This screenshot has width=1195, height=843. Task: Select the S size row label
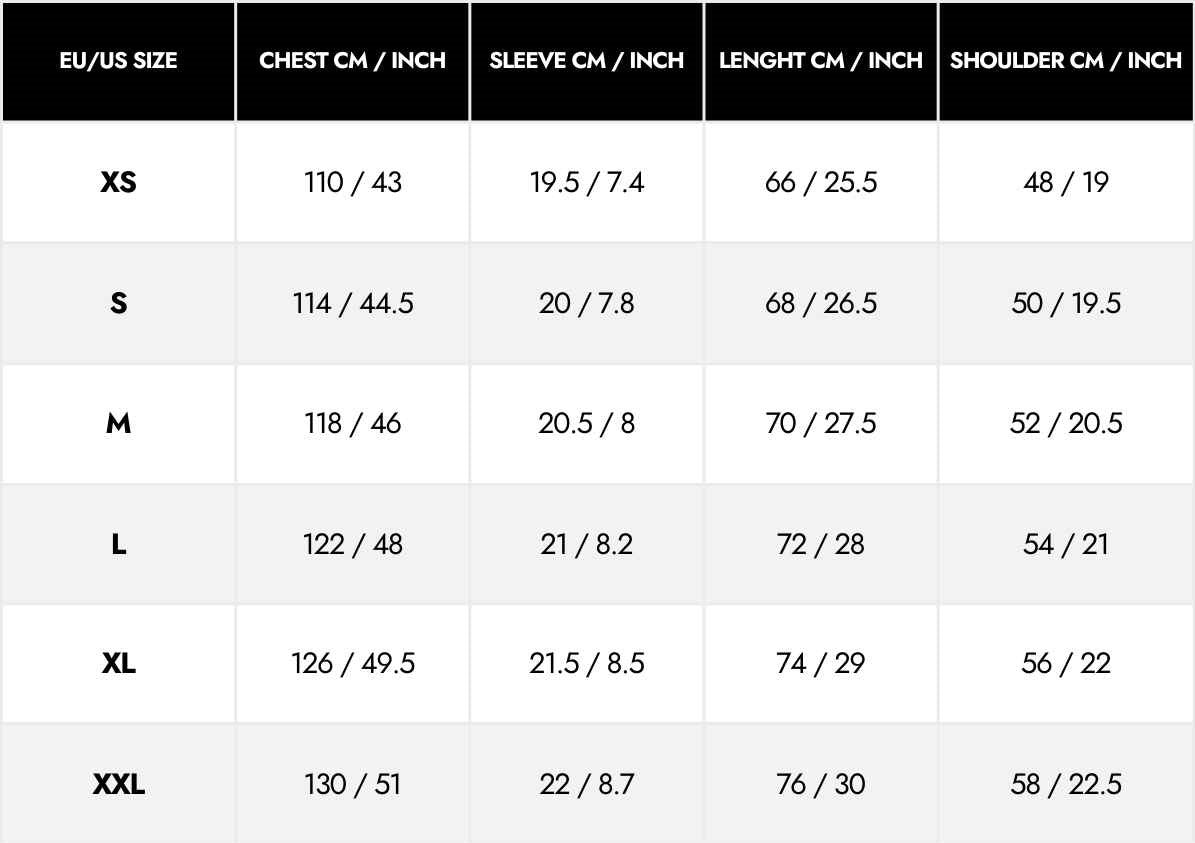(x=118, y=303)
